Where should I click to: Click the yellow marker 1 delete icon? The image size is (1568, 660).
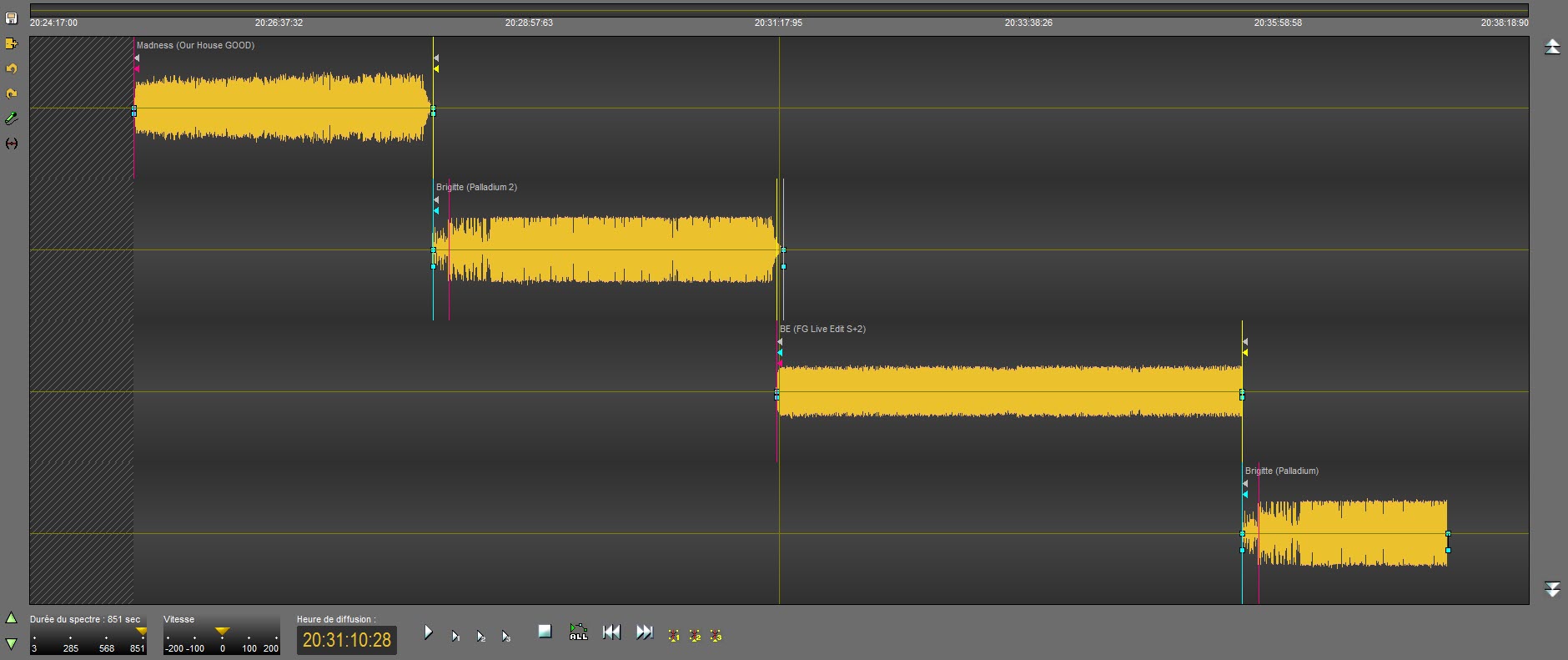tap(673, 636)
